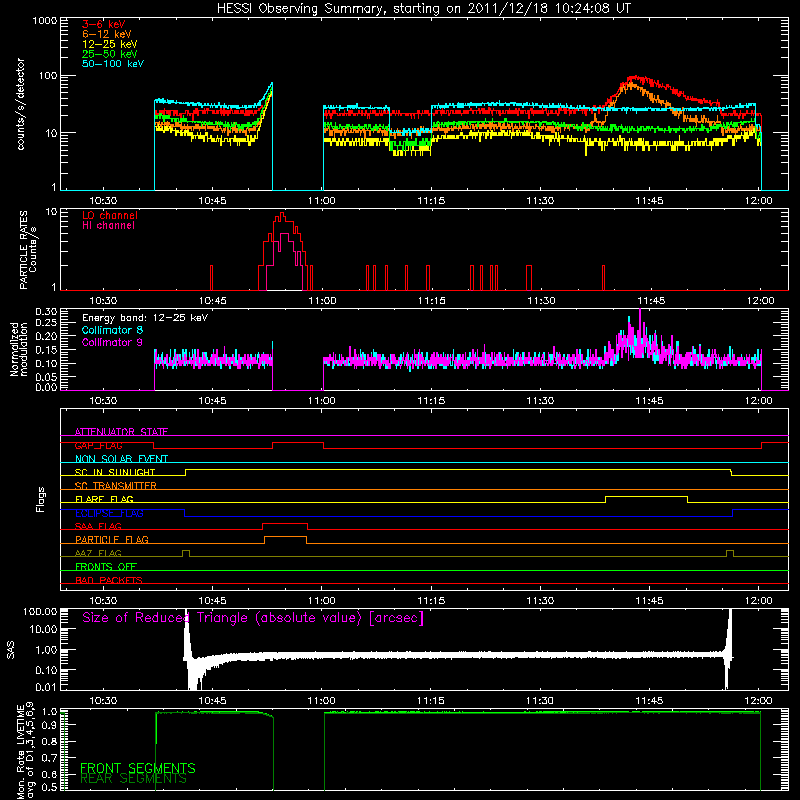Click the 3-6 keV flare peak near 11:43
Viewport: 800px width, 800px height.
pos(634,78)
